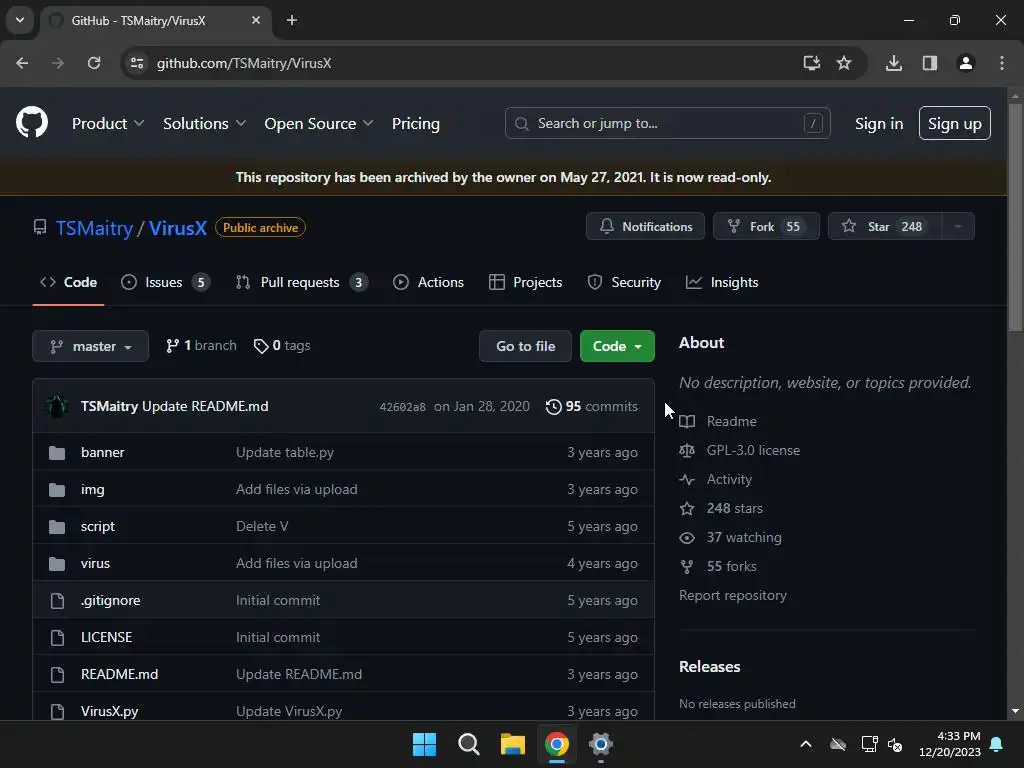Bookmark this page with the star icon
Viewport: 1024px width, 768px height.
pyautogui.click(x=844, y=63)
